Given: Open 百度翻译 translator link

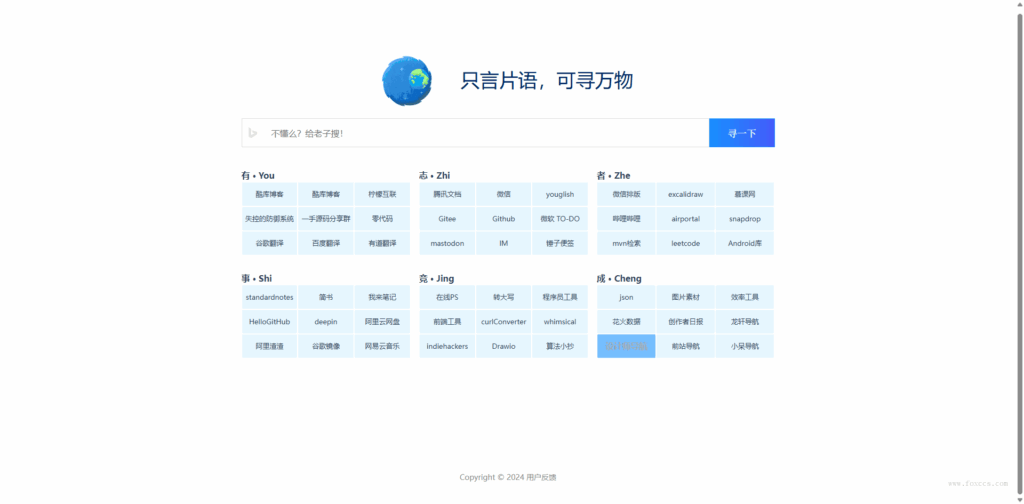Looking at the screenshot, I should point(326,244).
